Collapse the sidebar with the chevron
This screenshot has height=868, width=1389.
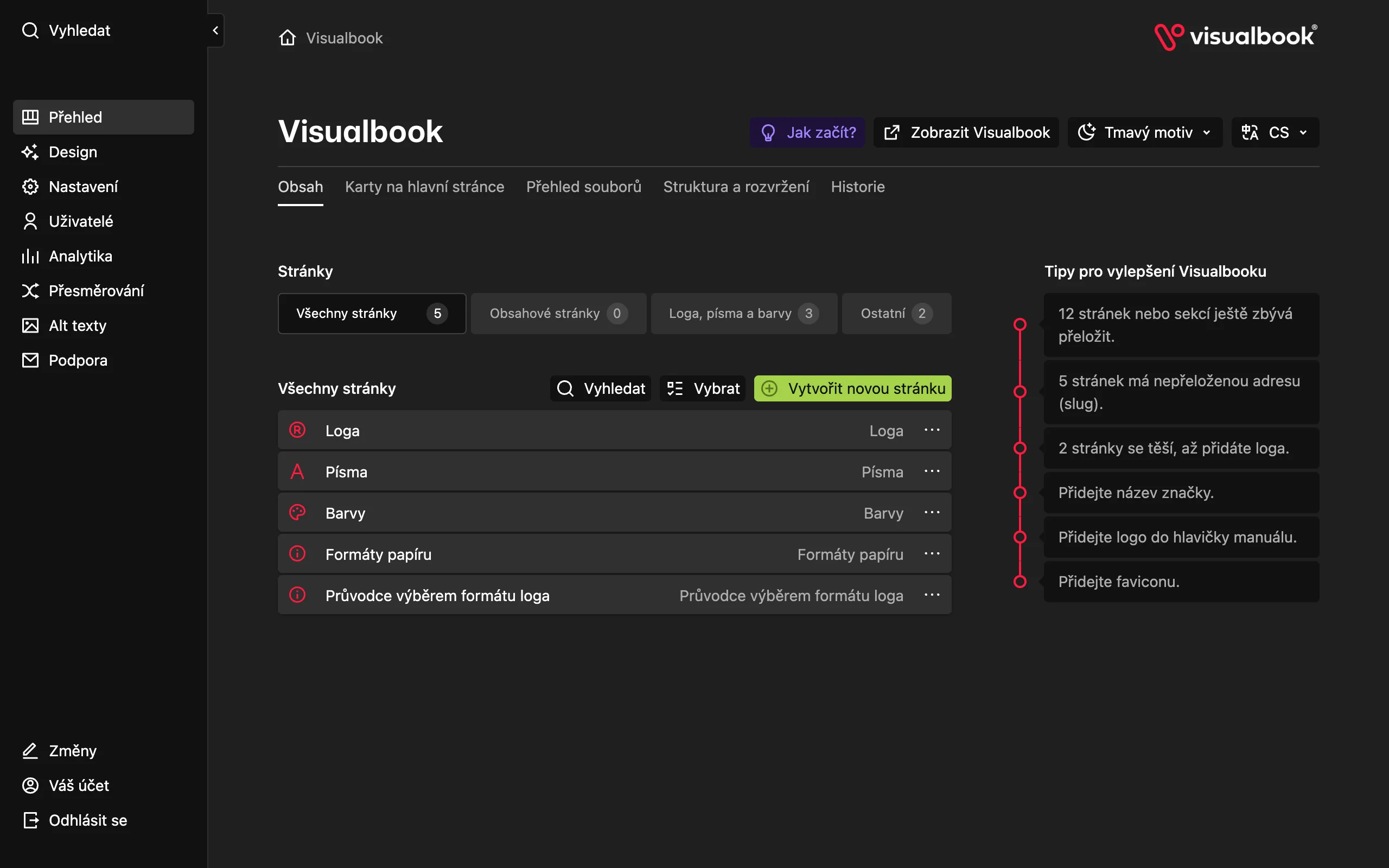pyautogui.click(x=216, y=30)
